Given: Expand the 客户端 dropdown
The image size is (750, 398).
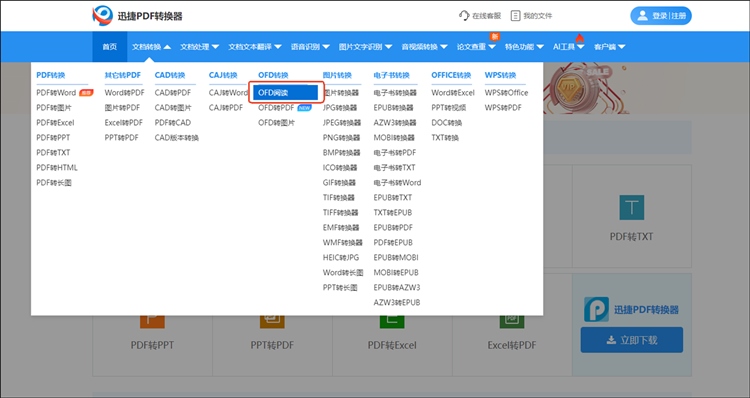Looking at the screenshot, I should coord(609,47).
